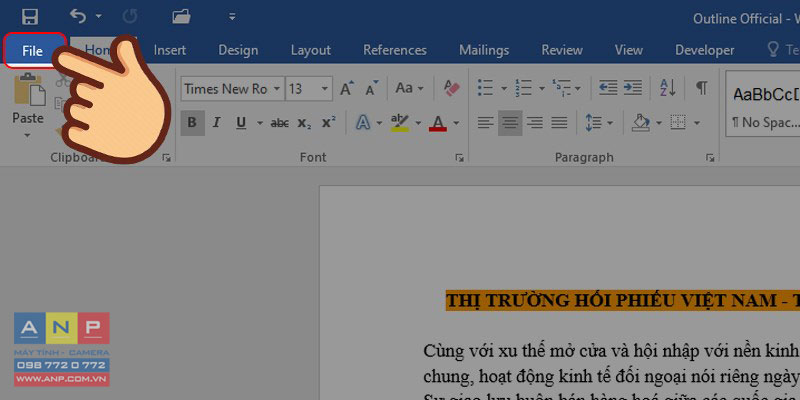Toggle Bold formatting
Screen dimensions: 800x400
pyautogui.click(x=192, y=122)
